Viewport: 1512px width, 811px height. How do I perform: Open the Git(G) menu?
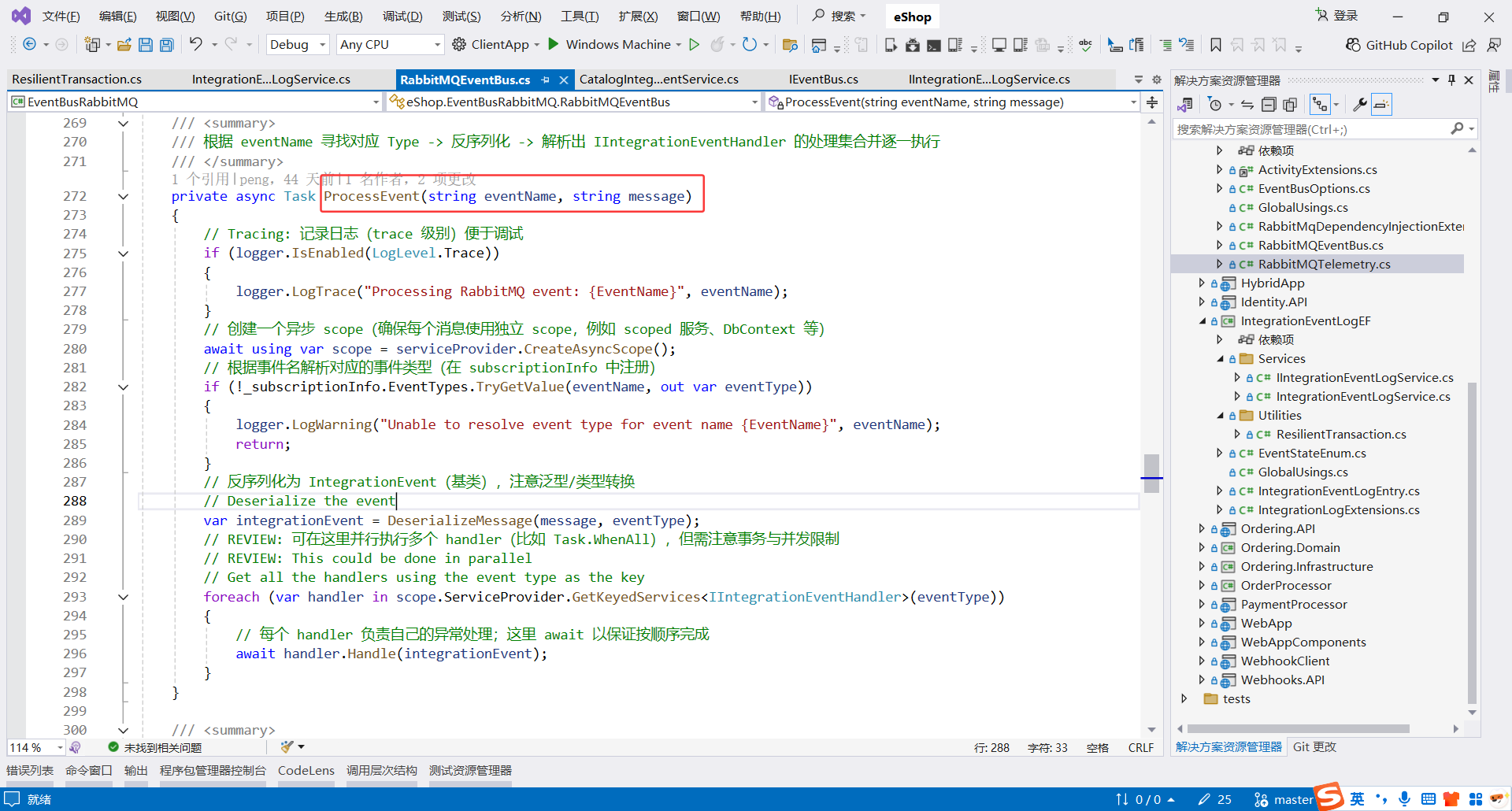click(x=229, y=16)
